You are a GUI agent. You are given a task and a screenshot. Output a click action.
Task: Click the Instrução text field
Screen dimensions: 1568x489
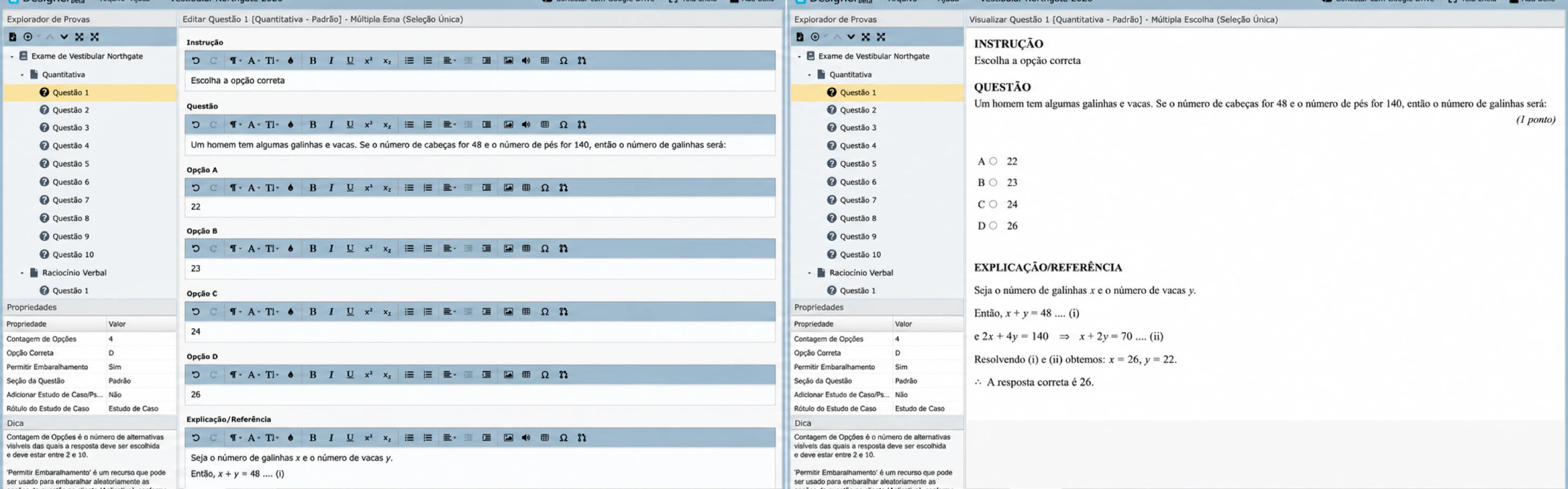(x=479, y=80)
